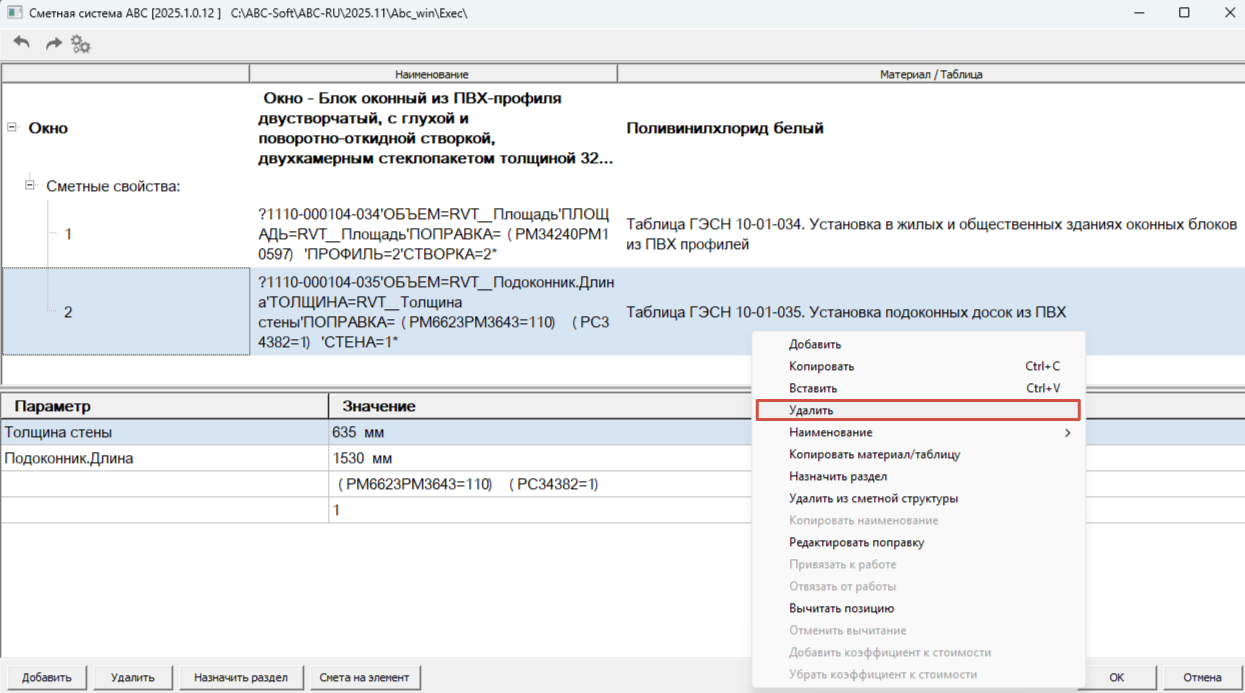This screenshot has width=1245, height=693.
Task: Click the Смета на элемент button
Action: coord(364,677)
